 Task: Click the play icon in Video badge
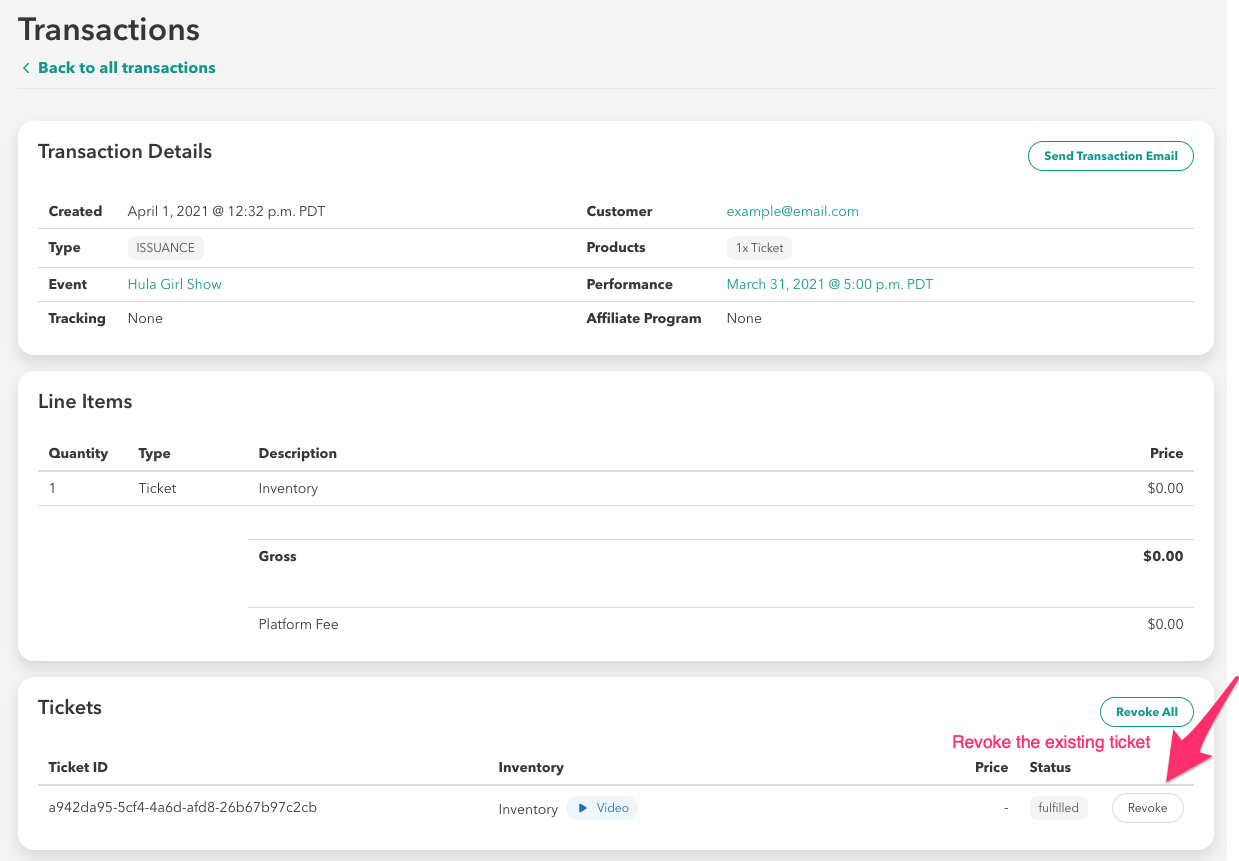coord(583,808)
